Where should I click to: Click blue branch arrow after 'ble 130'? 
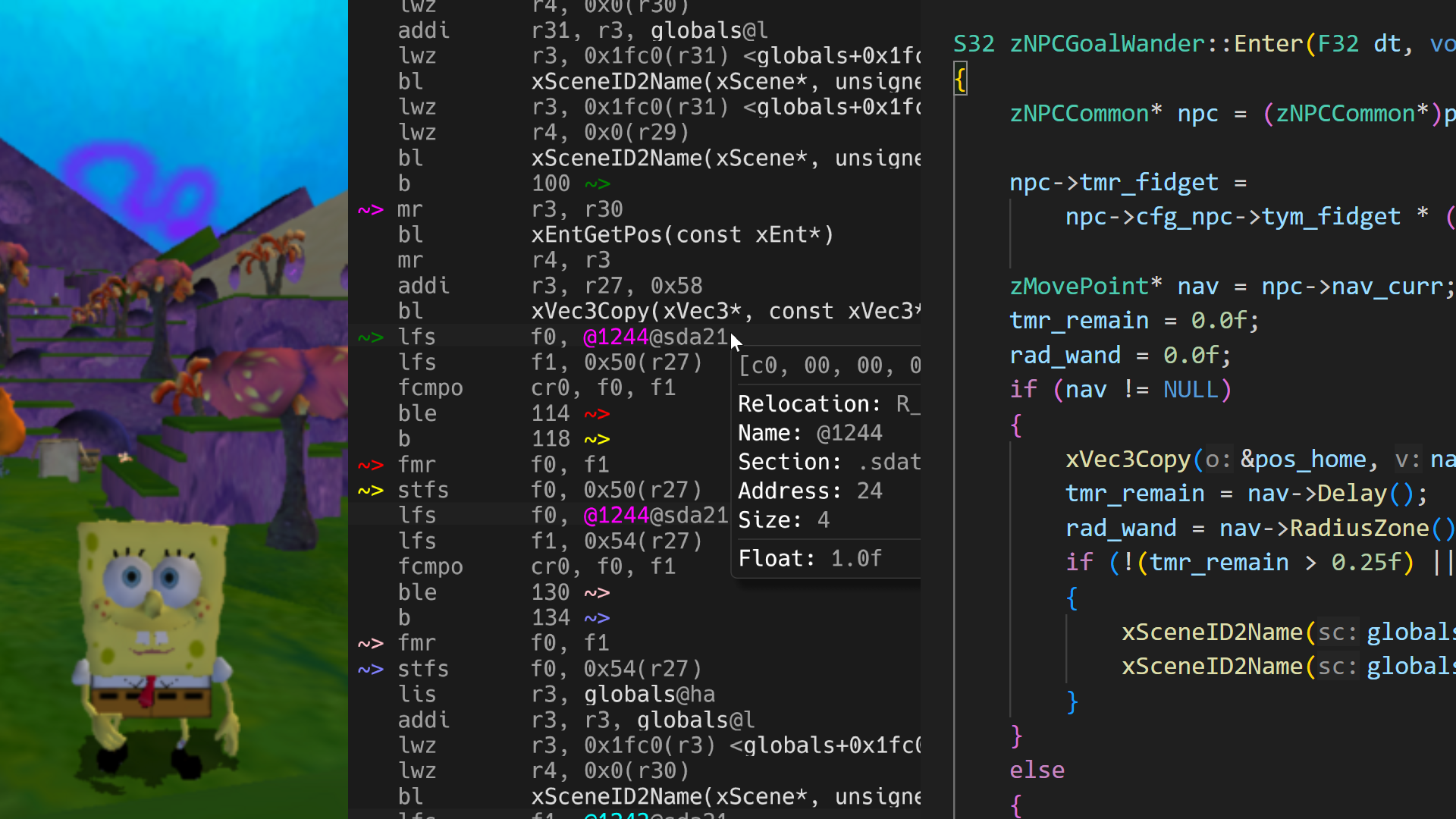[598, 592]
